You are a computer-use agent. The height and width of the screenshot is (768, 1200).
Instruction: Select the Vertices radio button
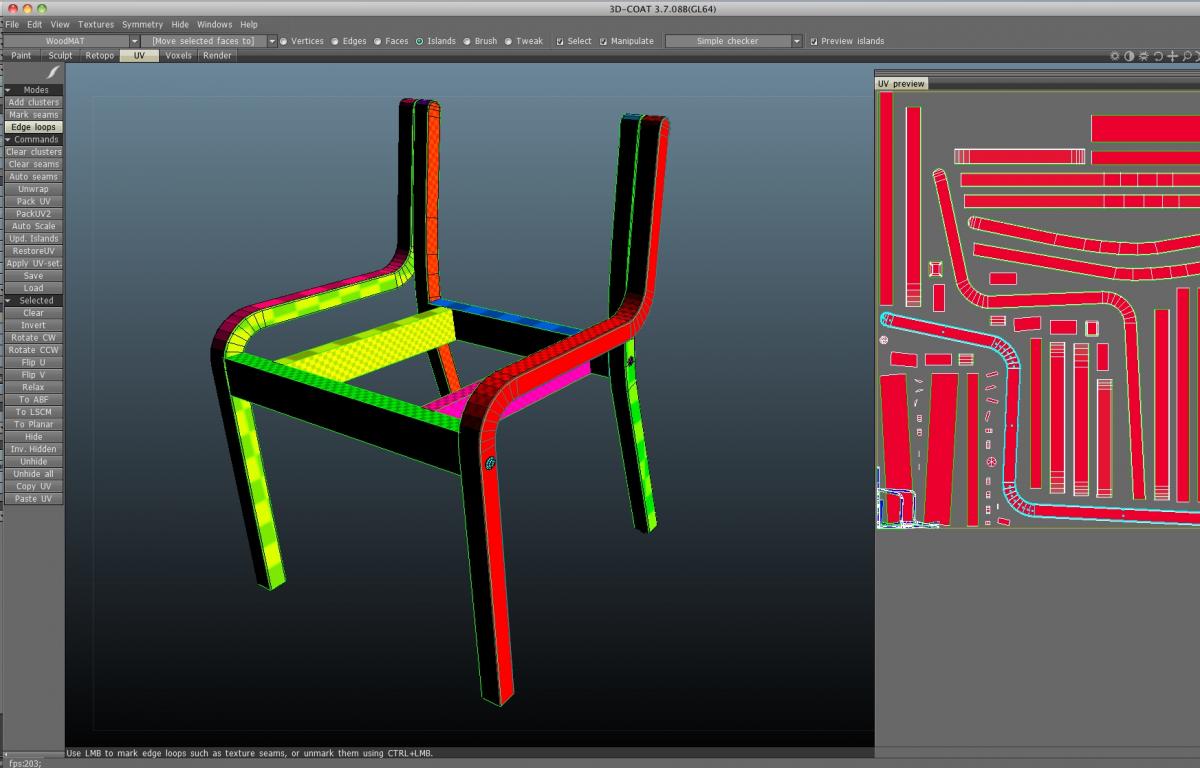[284, 41]
